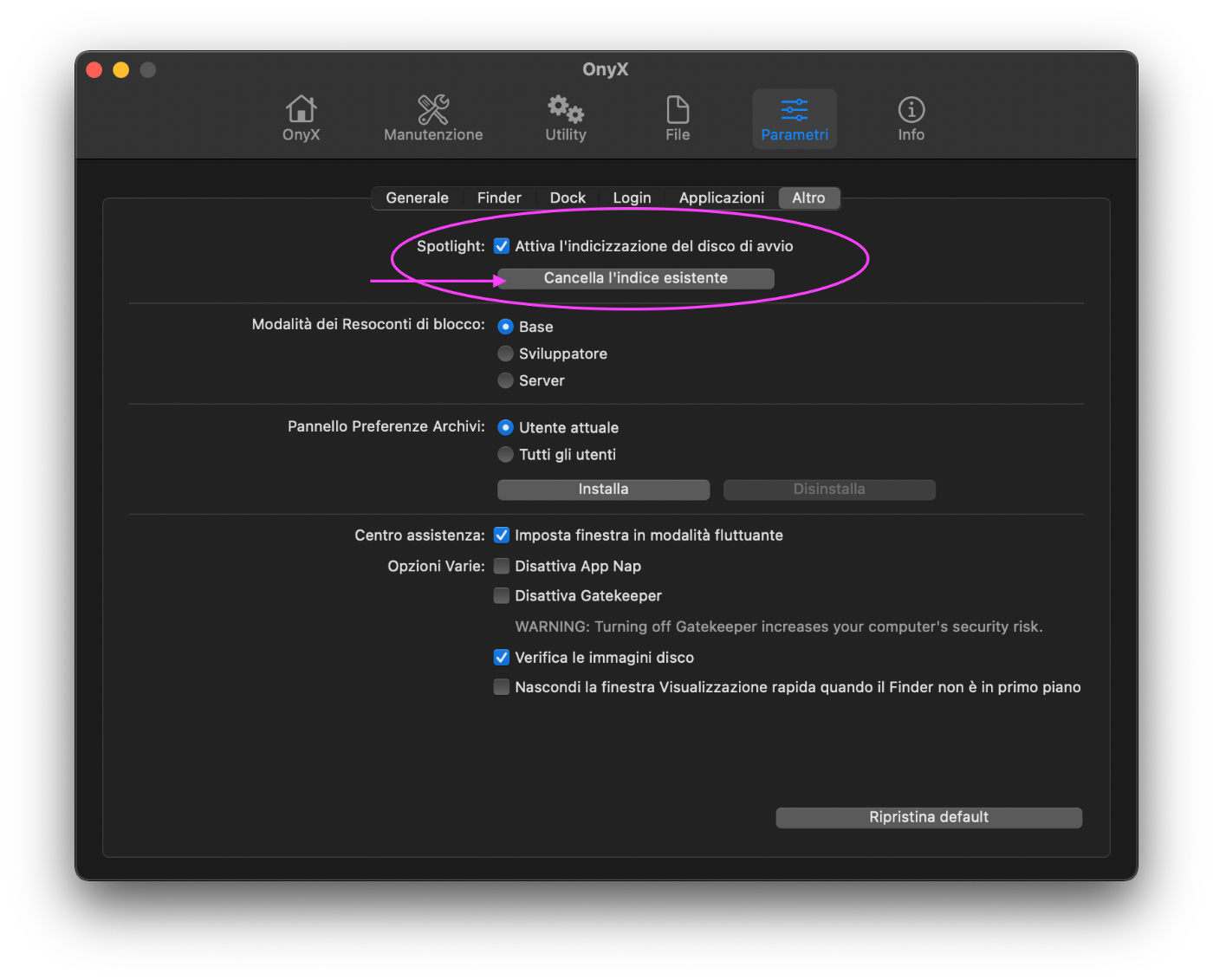Click Modalità dei Resoconti di blocco label

[x=368, y=324]
